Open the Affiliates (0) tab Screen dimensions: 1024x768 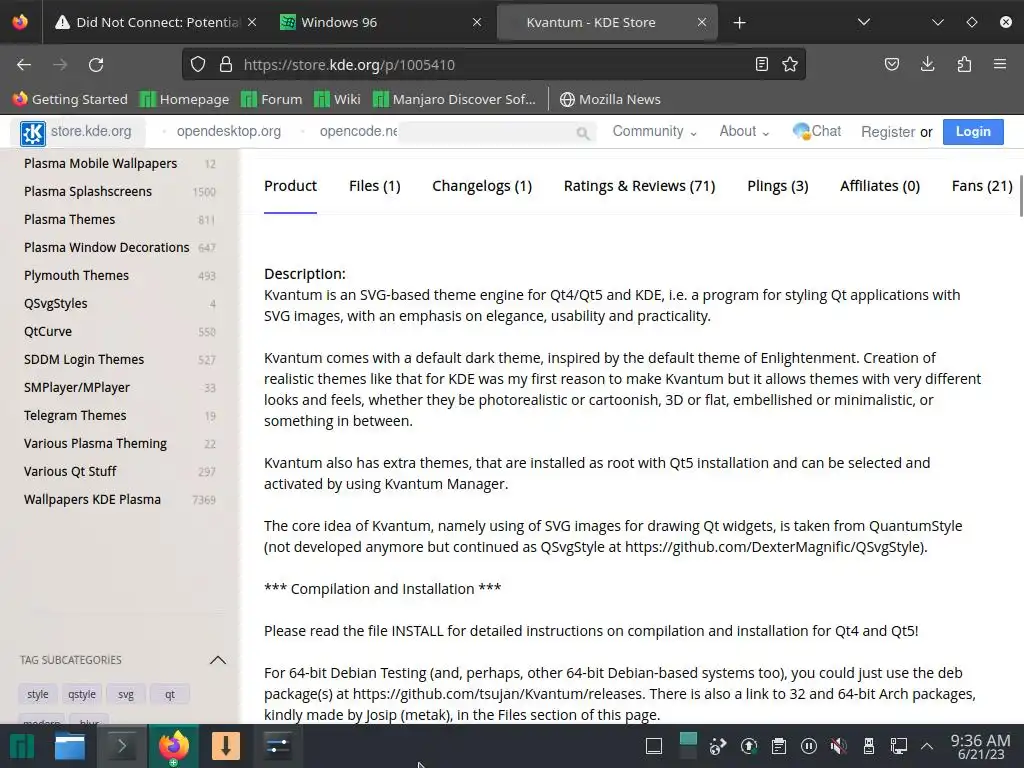(x=880, y=186)
